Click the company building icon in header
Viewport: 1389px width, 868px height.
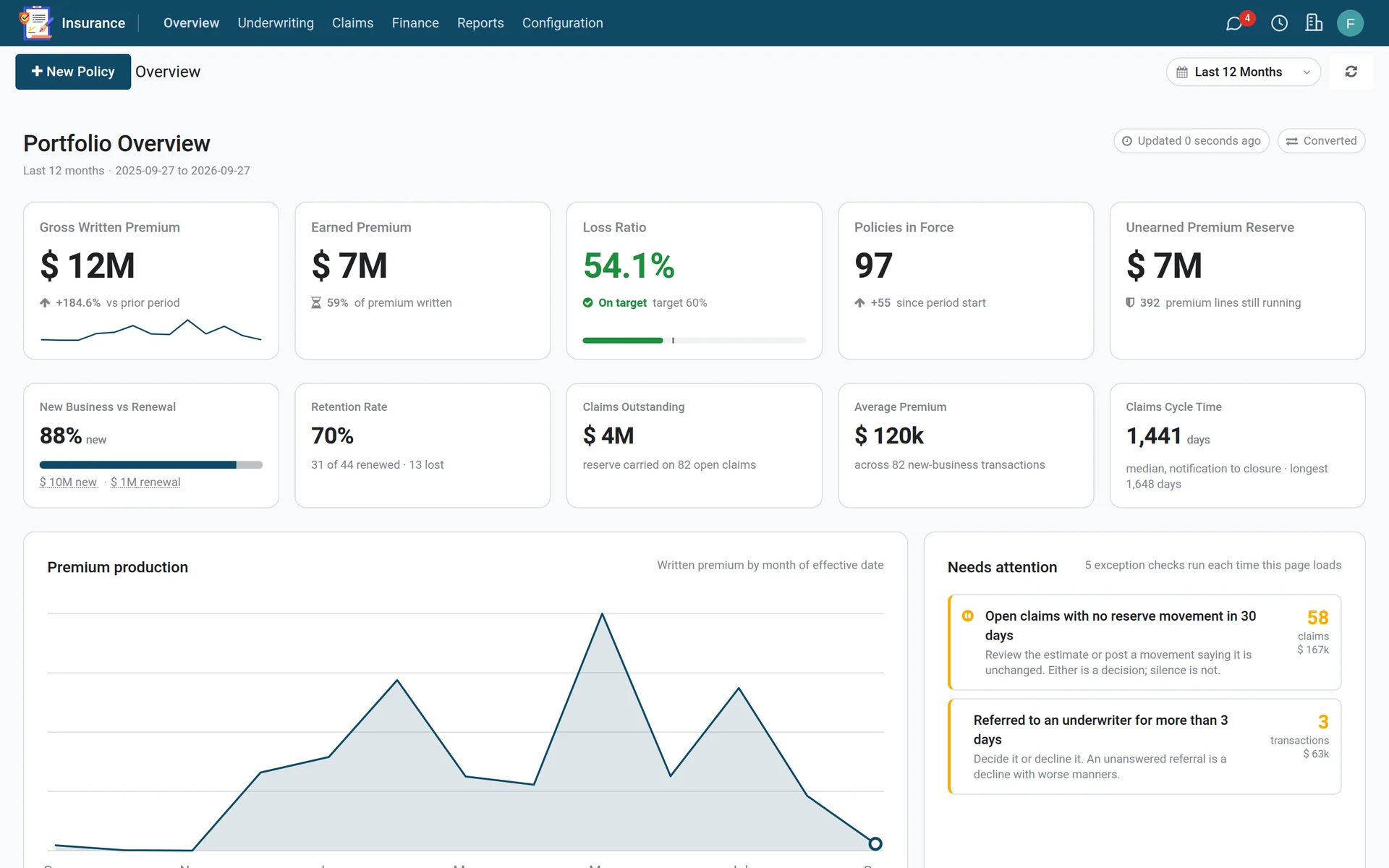(x=1314, y=23)
